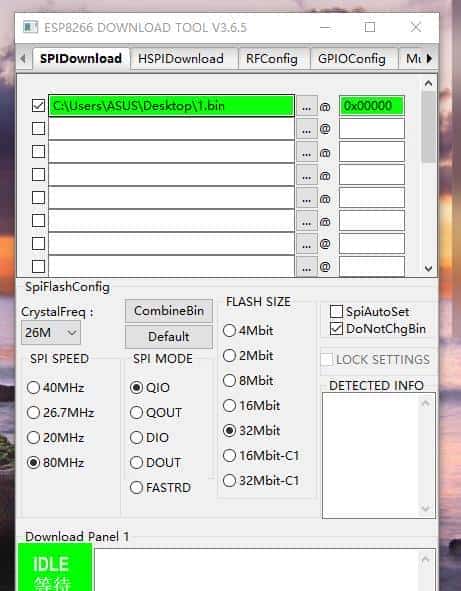The width and height of the screenshot is (461, 591).
Task: Click the file path field containing 1.bin
Action: pyautogui.click(x=172, y=106)
